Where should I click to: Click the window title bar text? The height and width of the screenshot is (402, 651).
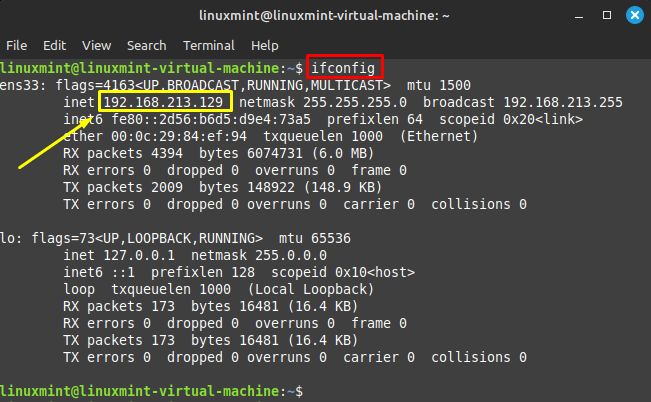coord(325,16)
